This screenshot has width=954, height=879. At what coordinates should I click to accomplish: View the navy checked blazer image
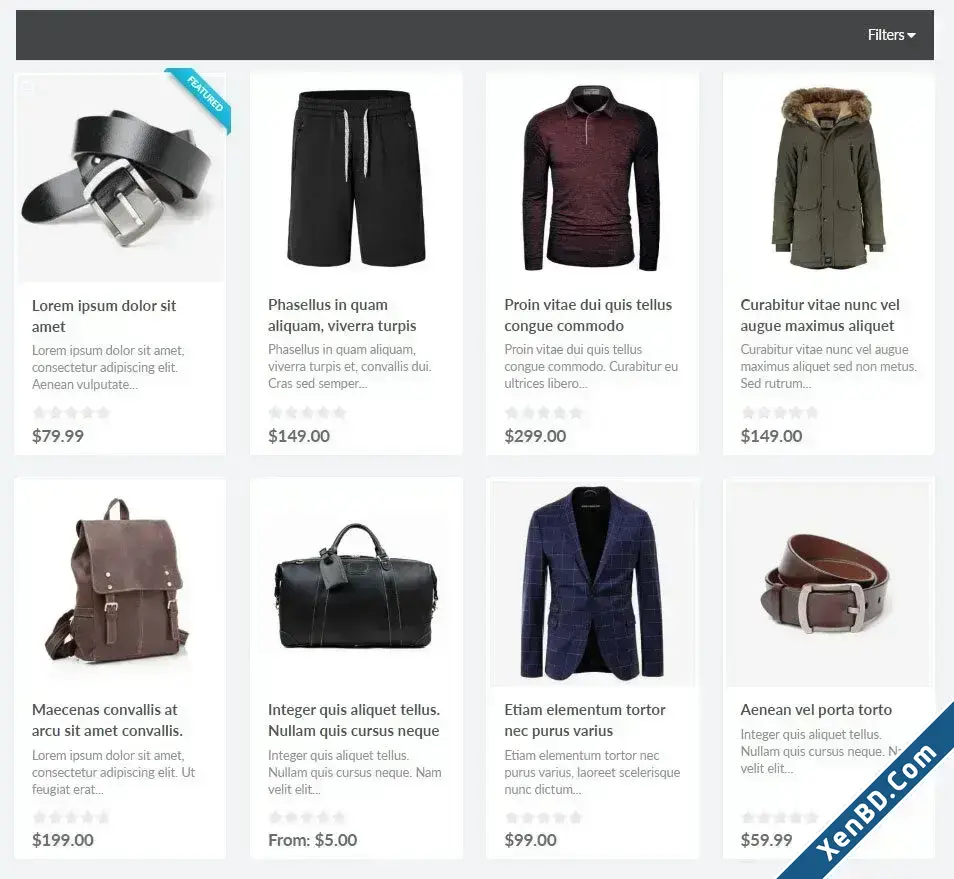click(x=591, y=583)
